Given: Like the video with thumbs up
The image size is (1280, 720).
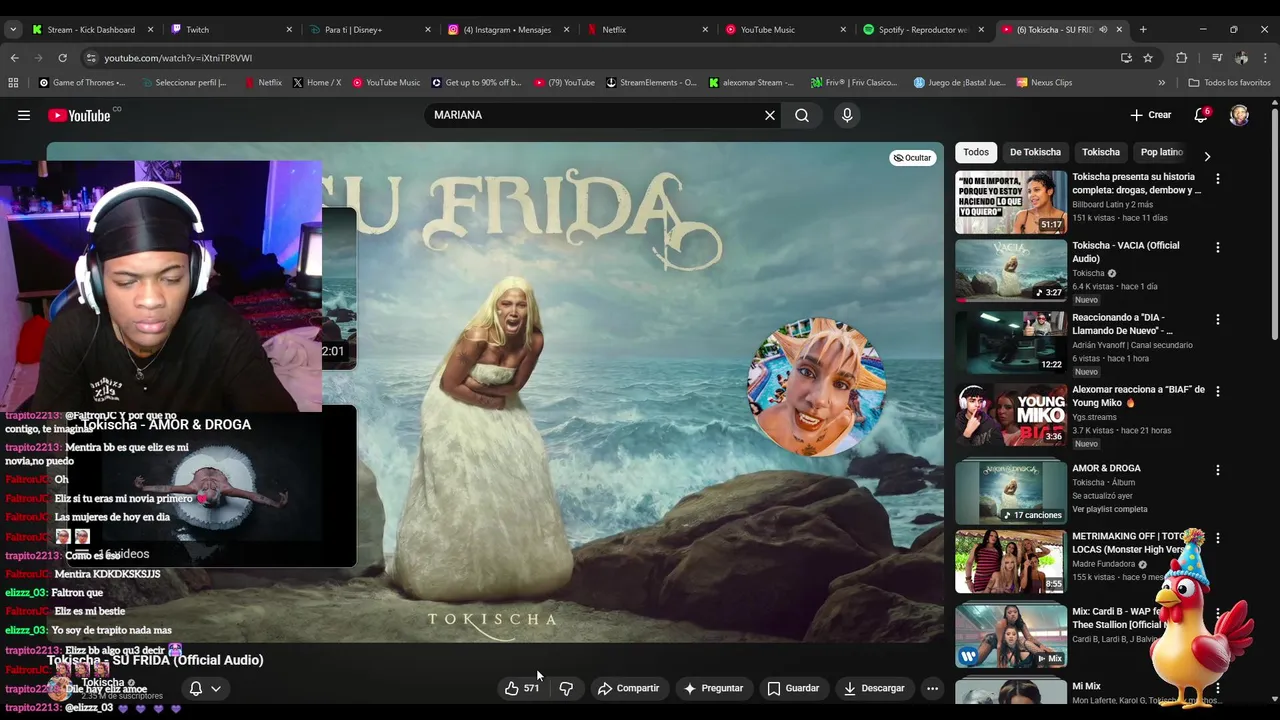Looking at the screenshot, I should (x=522, y=688).
